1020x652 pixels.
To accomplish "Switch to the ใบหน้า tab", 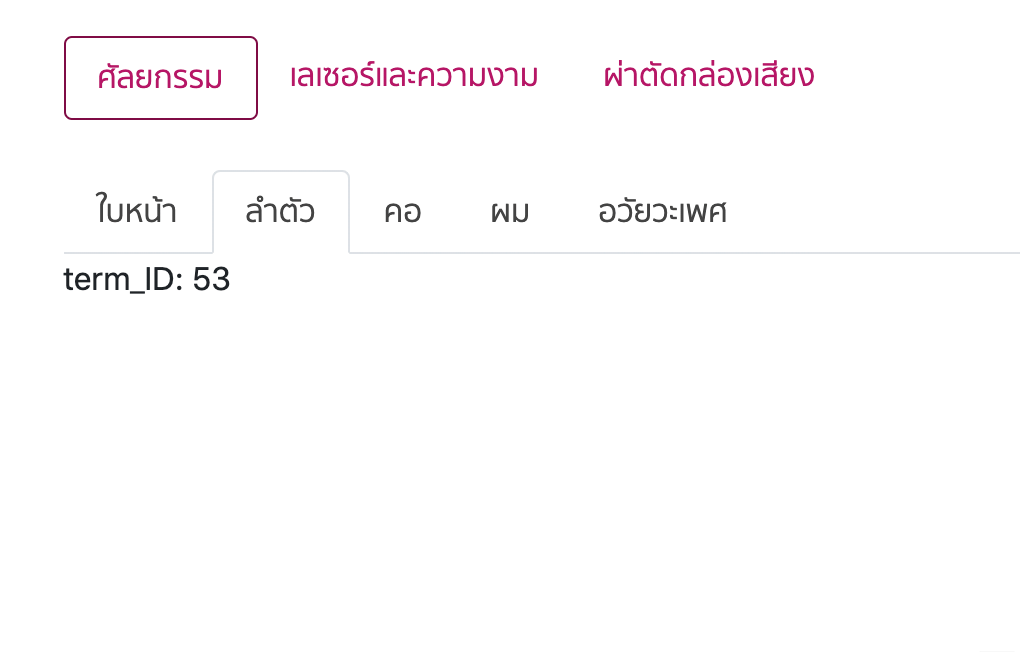I will [137, 212].
